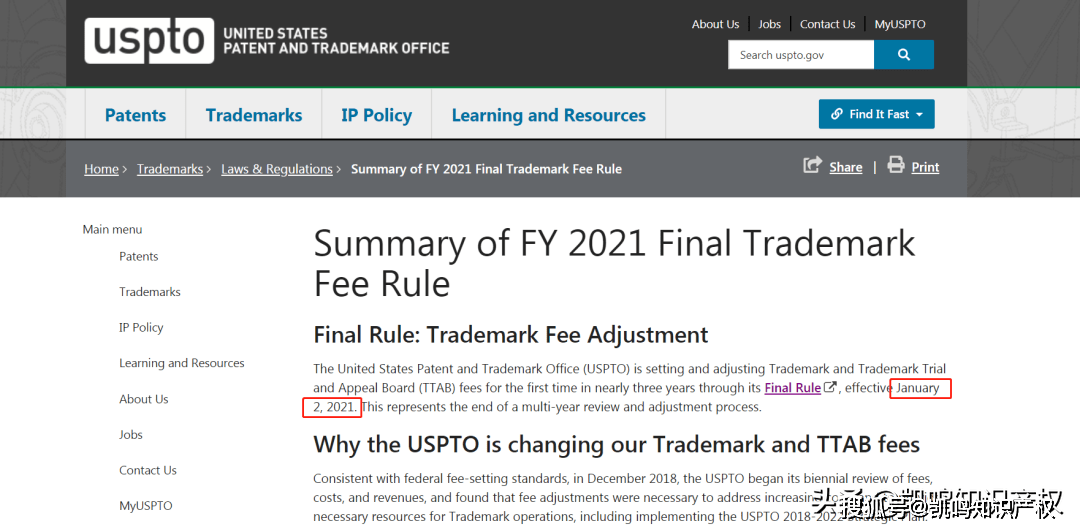The height and width of the screenshot is (532, 1080).
Task: Click the link icon in Find It Fast
Action: click(x=837, y=114)
